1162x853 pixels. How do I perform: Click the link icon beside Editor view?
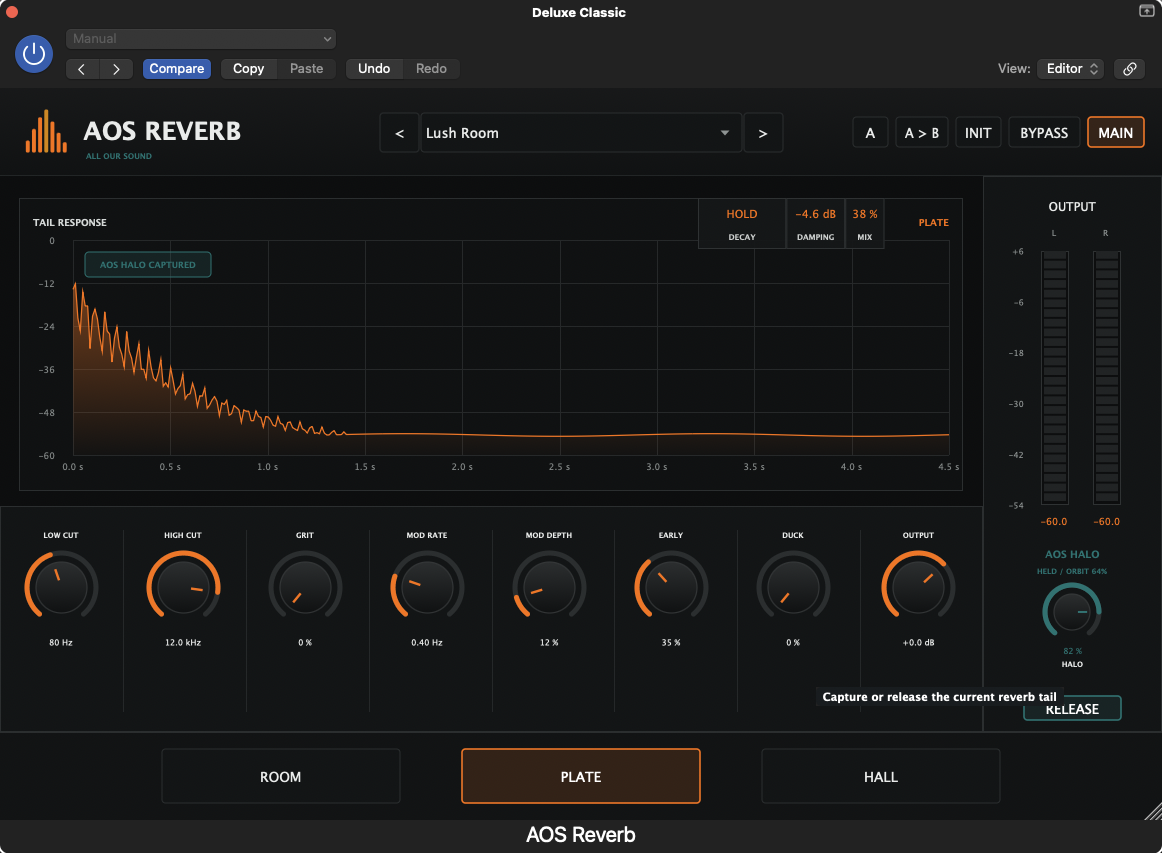click(1129, 69)
